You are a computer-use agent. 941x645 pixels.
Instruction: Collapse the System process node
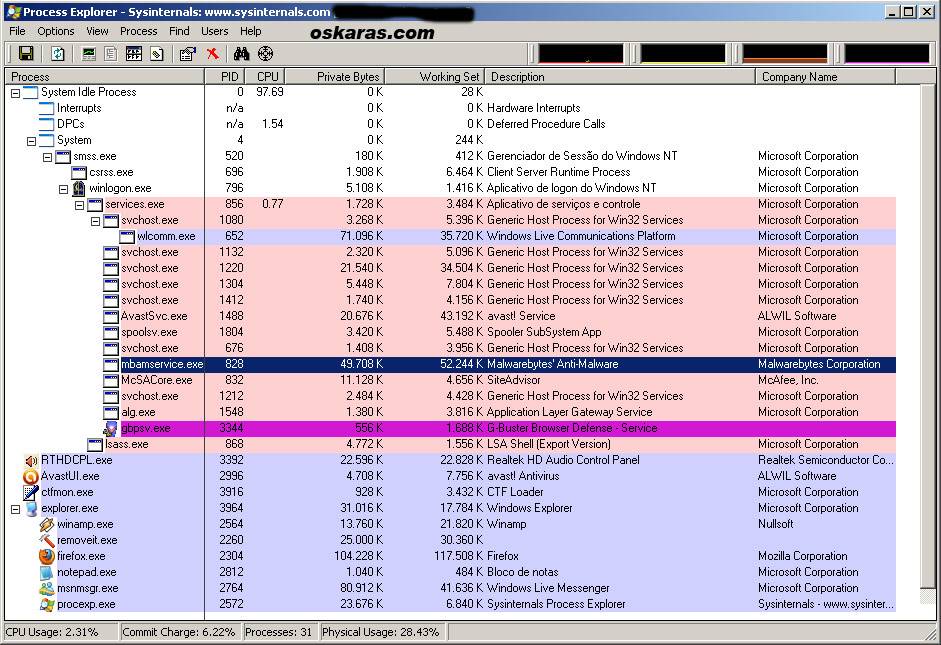pyautogui.click(x=31, y=141)
